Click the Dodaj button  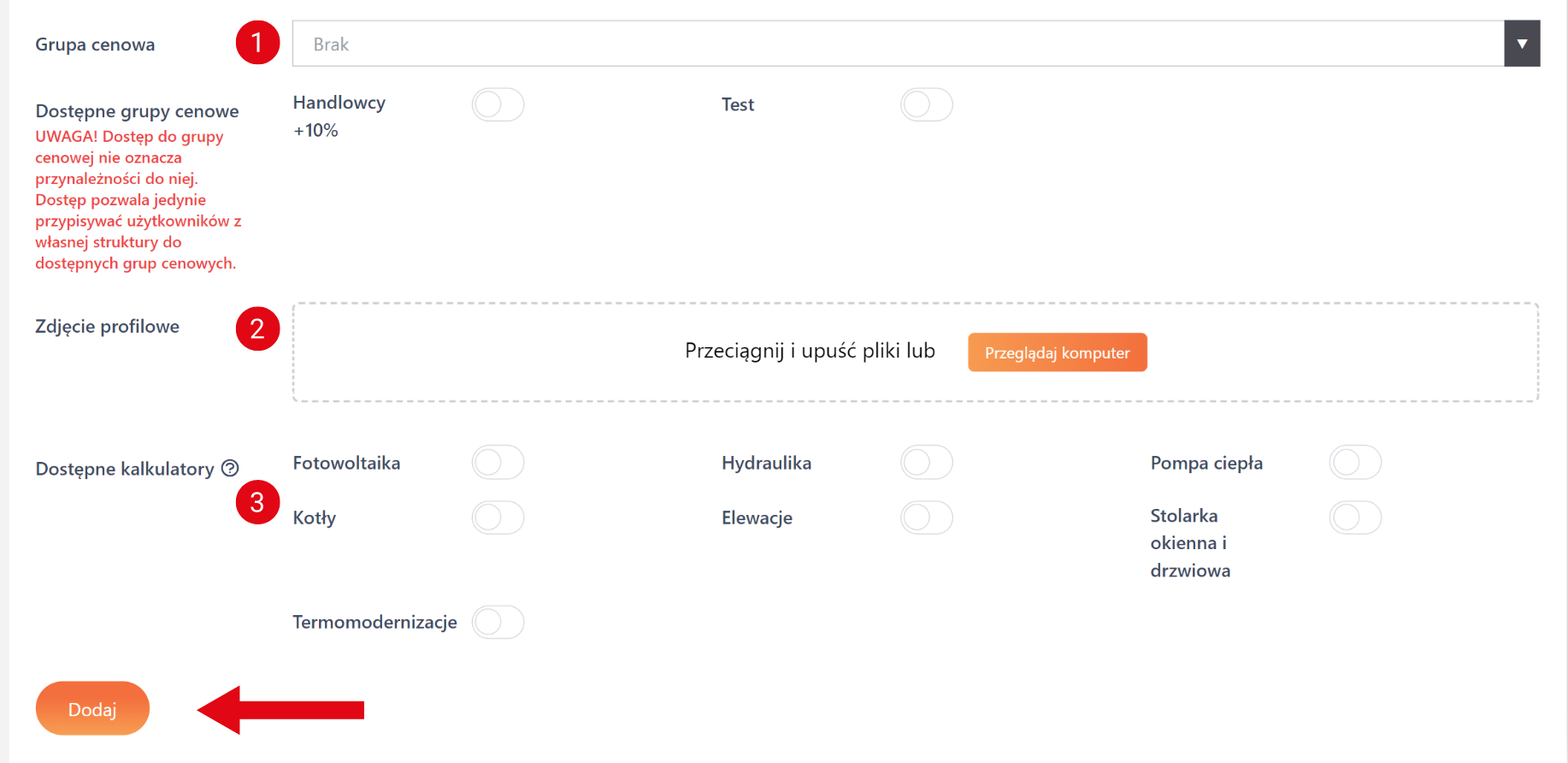click(92, 708)
